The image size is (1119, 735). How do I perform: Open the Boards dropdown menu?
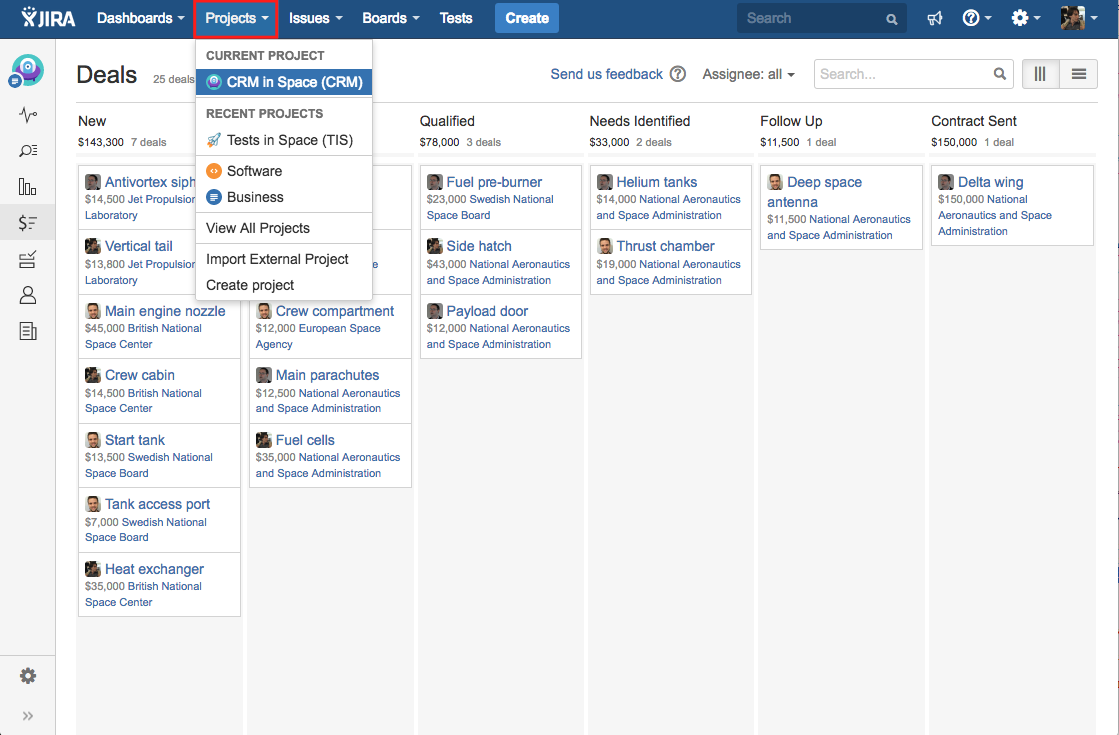coord(390,19)
